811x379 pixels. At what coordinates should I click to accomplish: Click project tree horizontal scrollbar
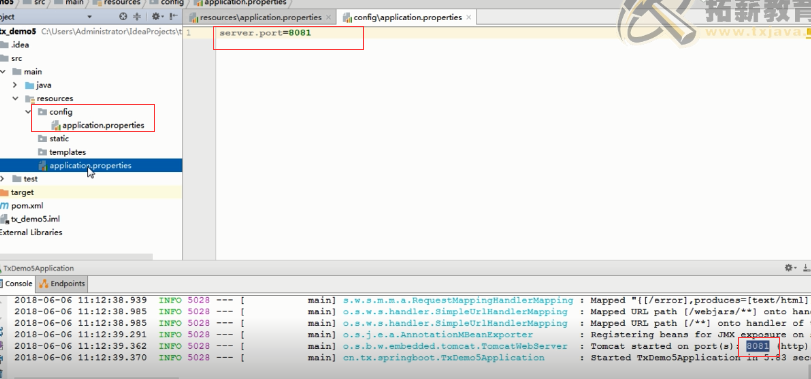[x=77, y=256]
